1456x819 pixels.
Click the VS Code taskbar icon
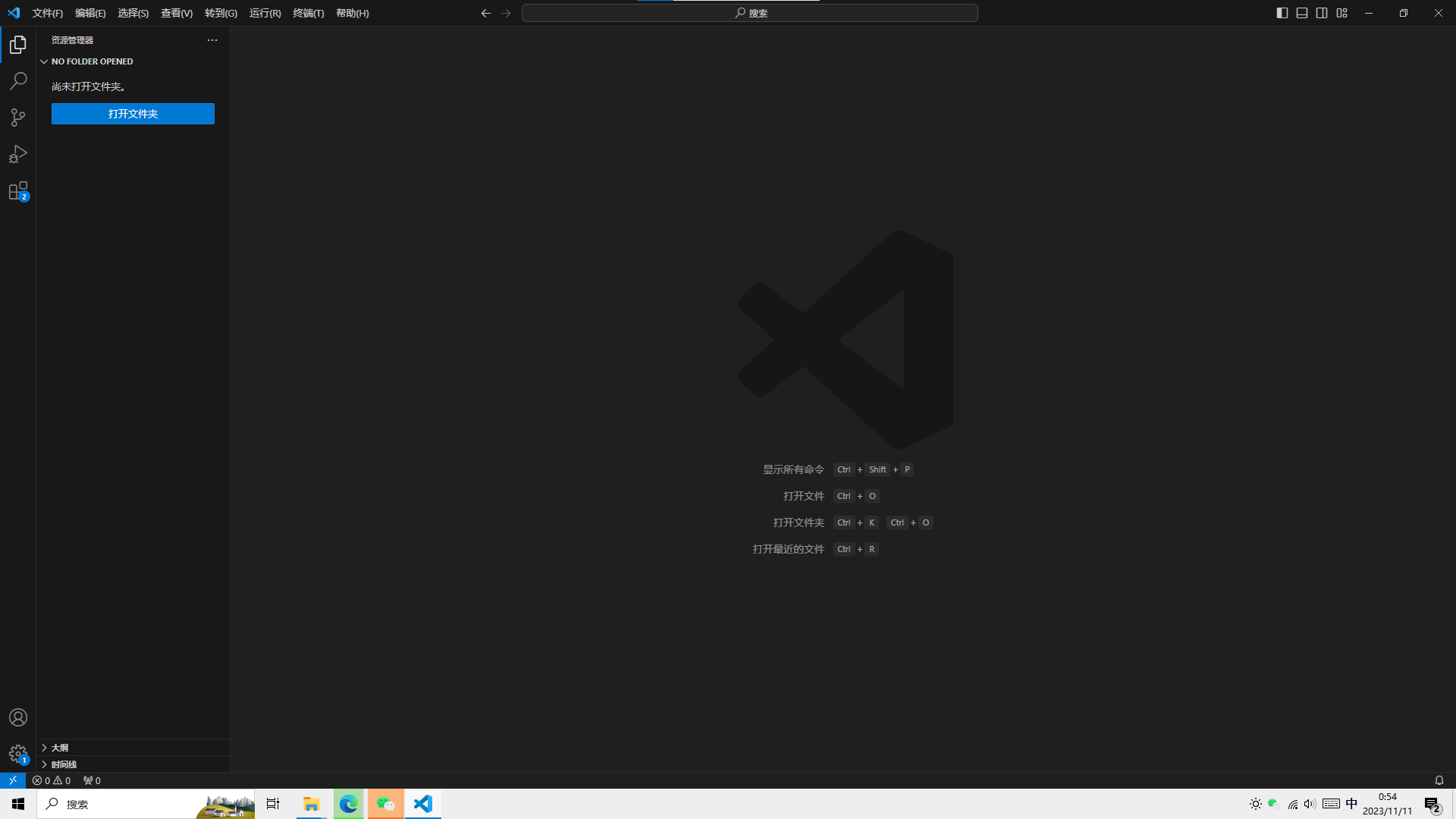[x=423, y=804]
